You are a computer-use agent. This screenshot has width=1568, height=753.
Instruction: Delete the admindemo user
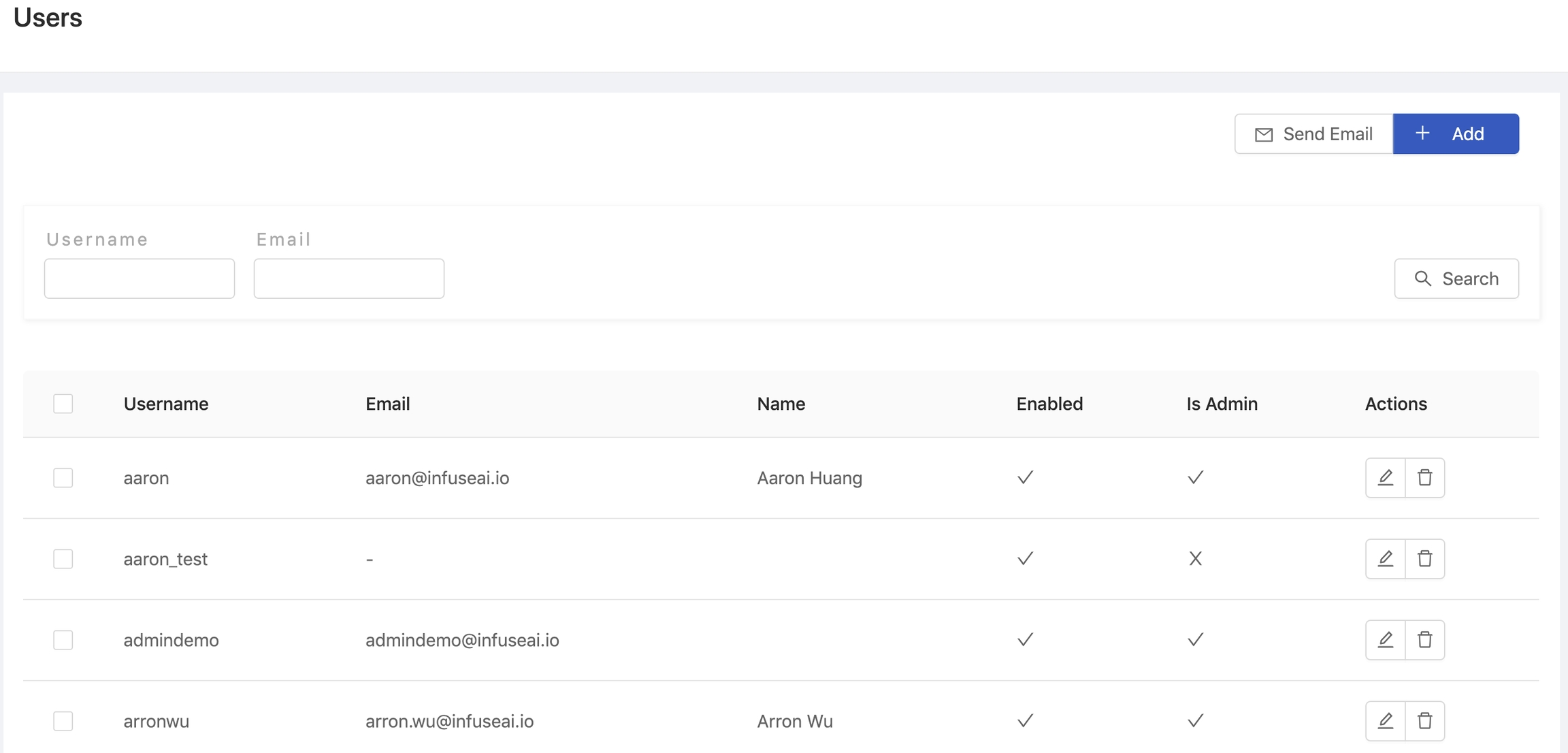(x=1424, y=640)
